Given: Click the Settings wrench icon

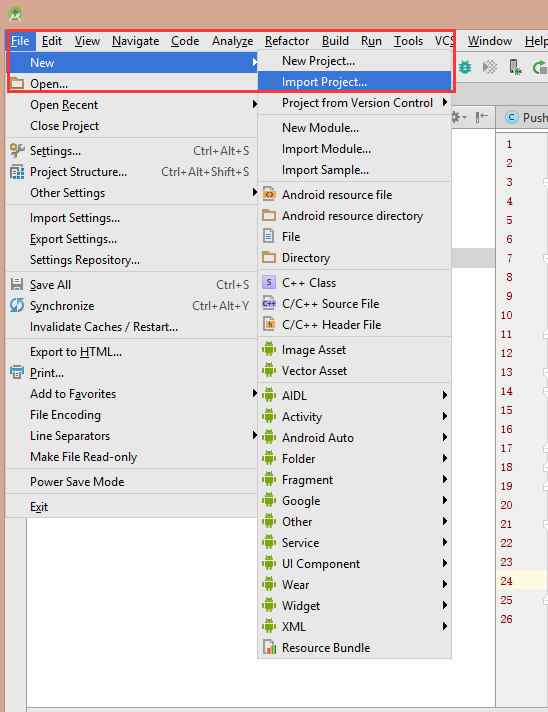Looking at the screenshot, I should [17, 150].
